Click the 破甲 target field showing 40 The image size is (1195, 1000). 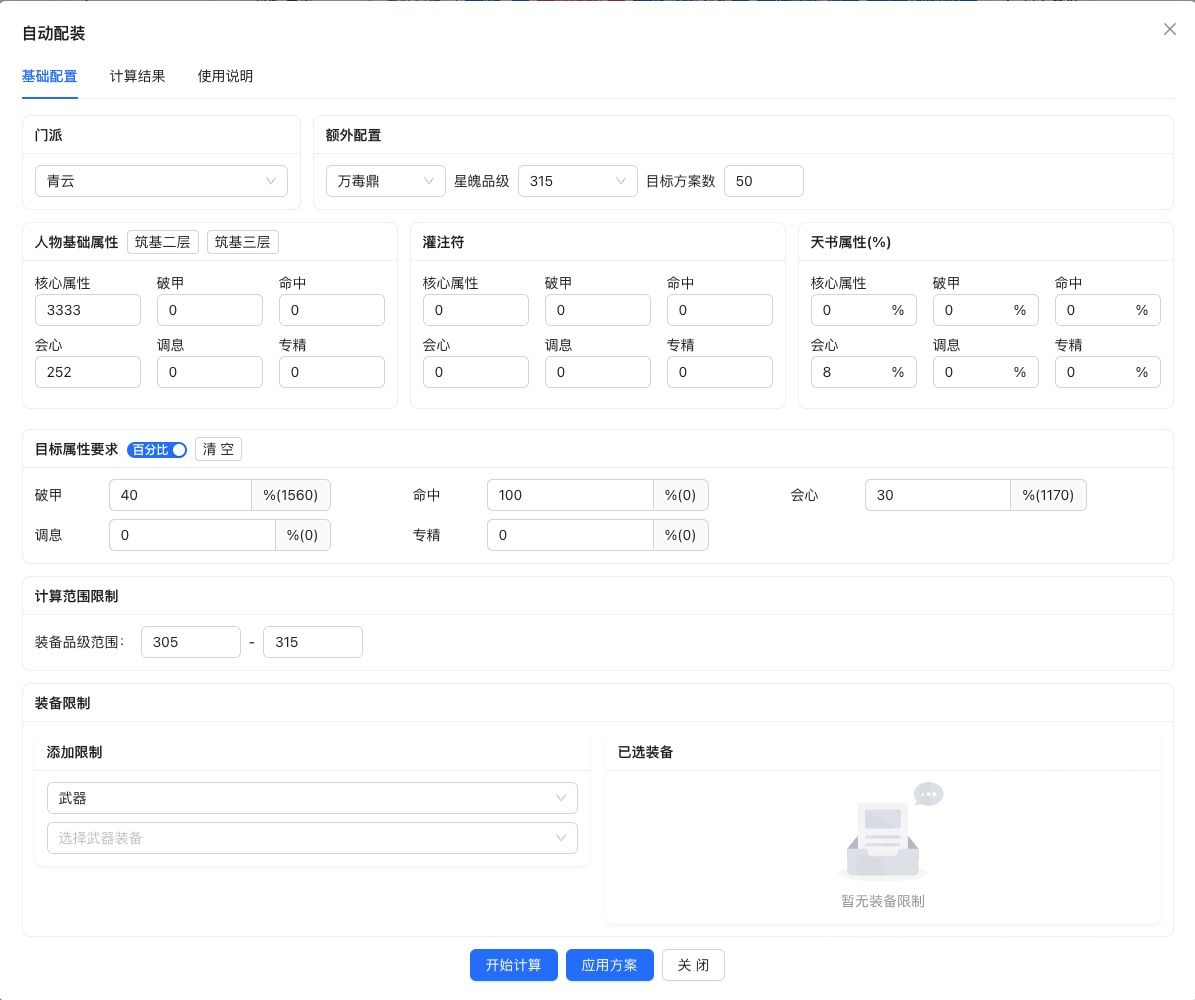coord(180,495)
